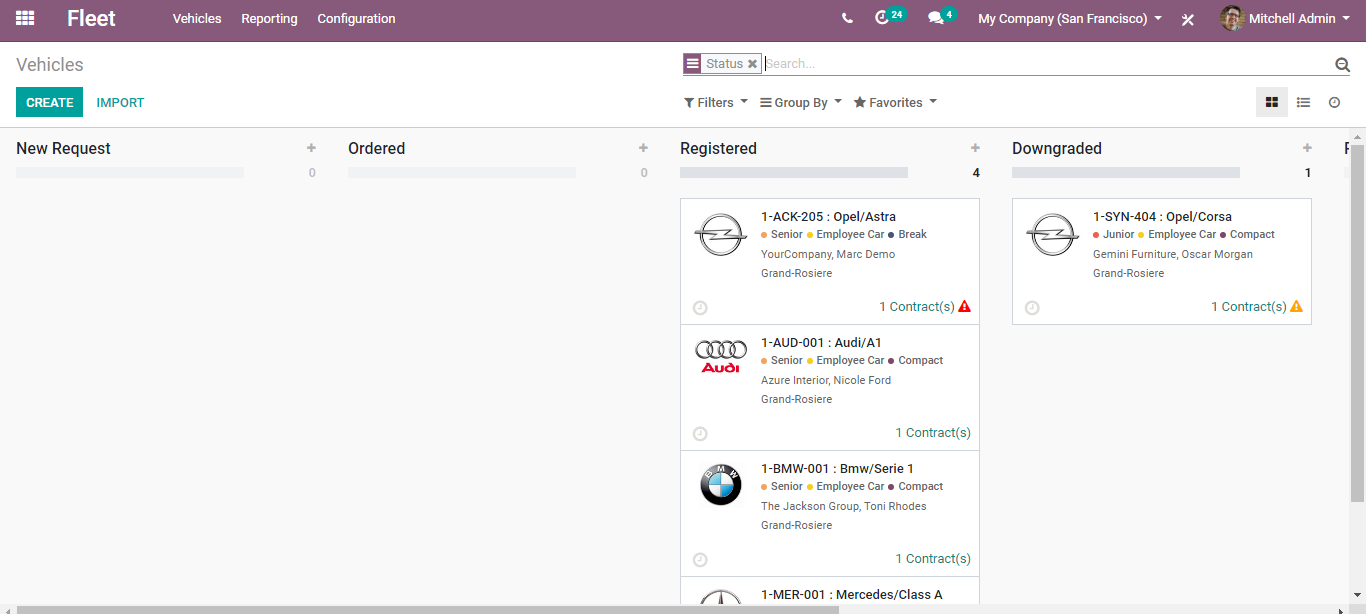Viewport: 1366px width, 614px height.
Task: Click the Downgraded column header
Action: [x=1056, y=148]
